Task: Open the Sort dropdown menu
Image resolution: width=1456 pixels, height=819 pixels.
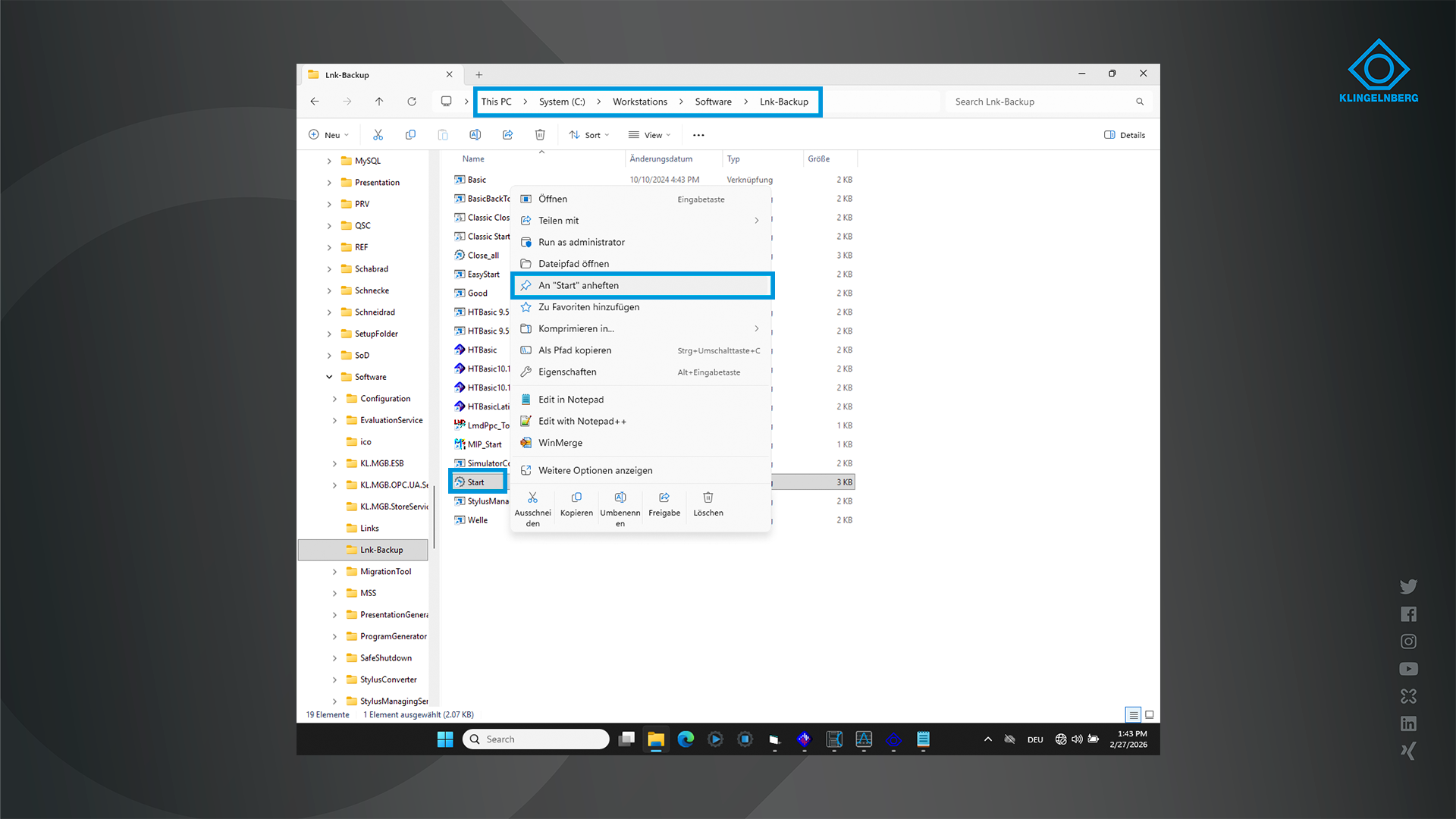Action: click(589, 135)
